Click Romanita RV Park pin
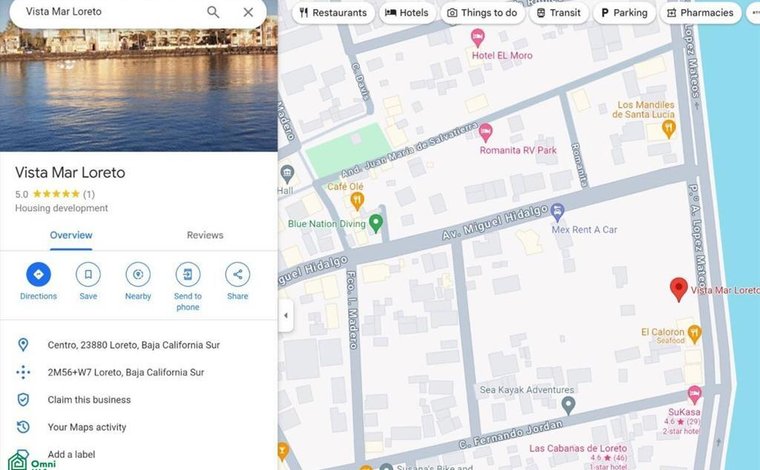The image size is (760, 470). click(485, 132)
